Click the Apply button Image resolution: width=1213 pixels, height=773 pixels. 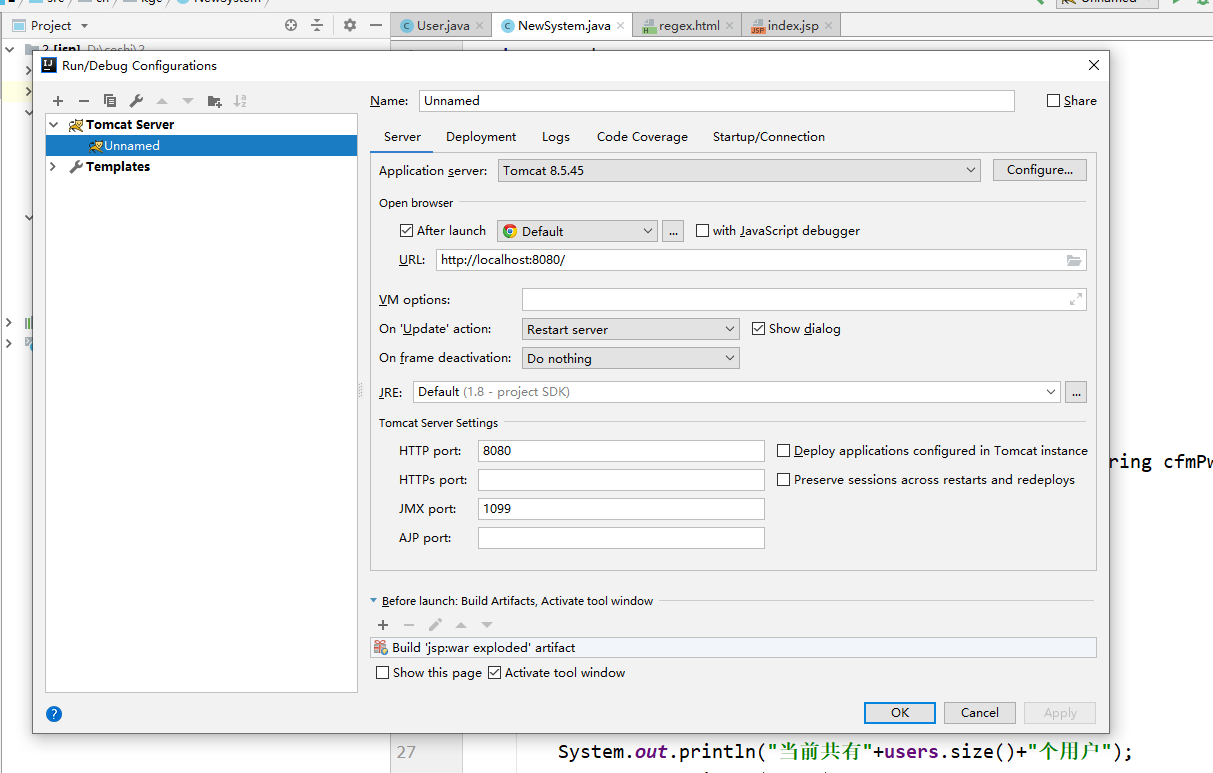1060,713
